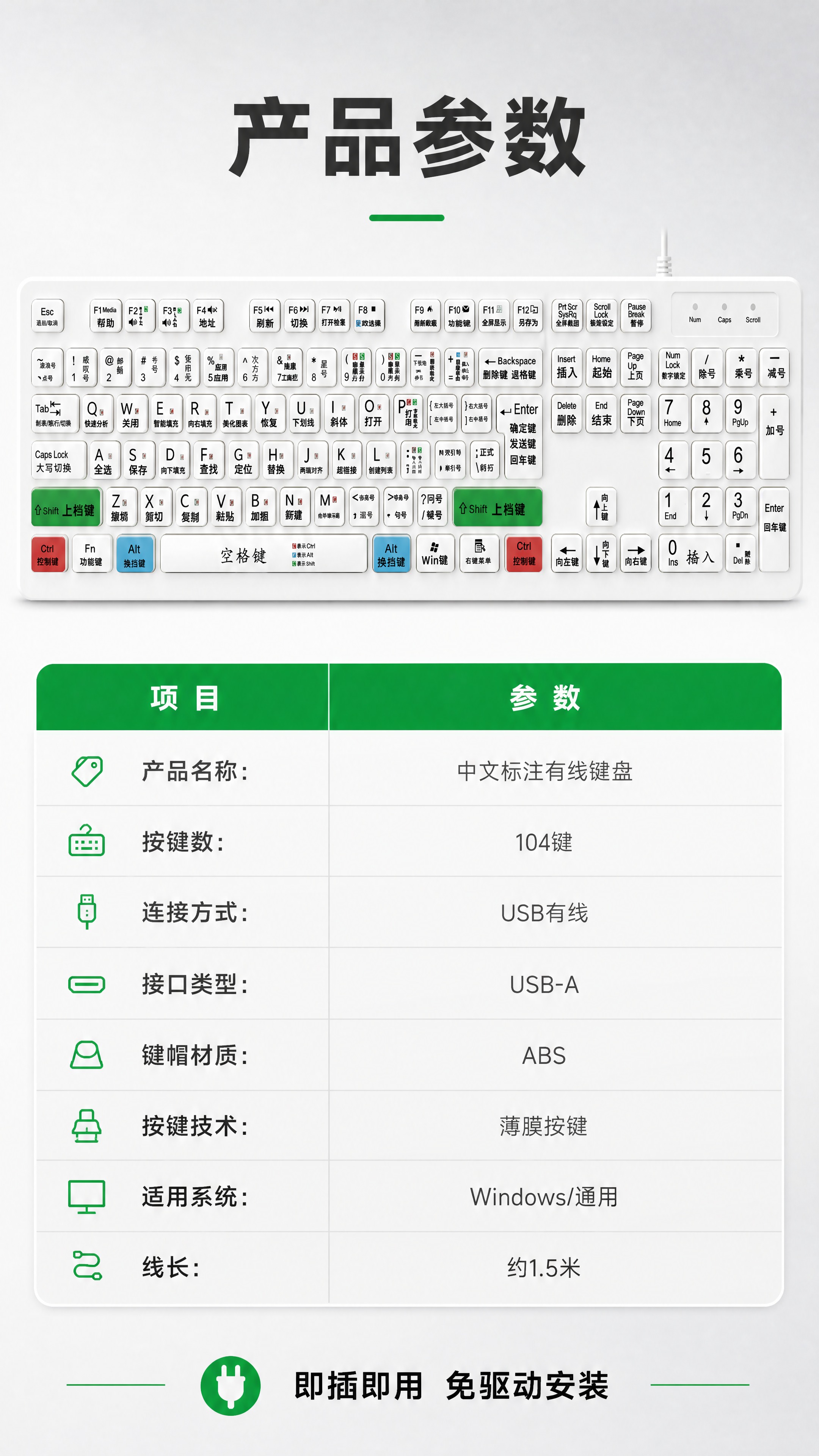The height and width of the screenshot is (1456, 819).
Task: Click the Pause Break 暂停 key
Action: [x=636, y=315]
